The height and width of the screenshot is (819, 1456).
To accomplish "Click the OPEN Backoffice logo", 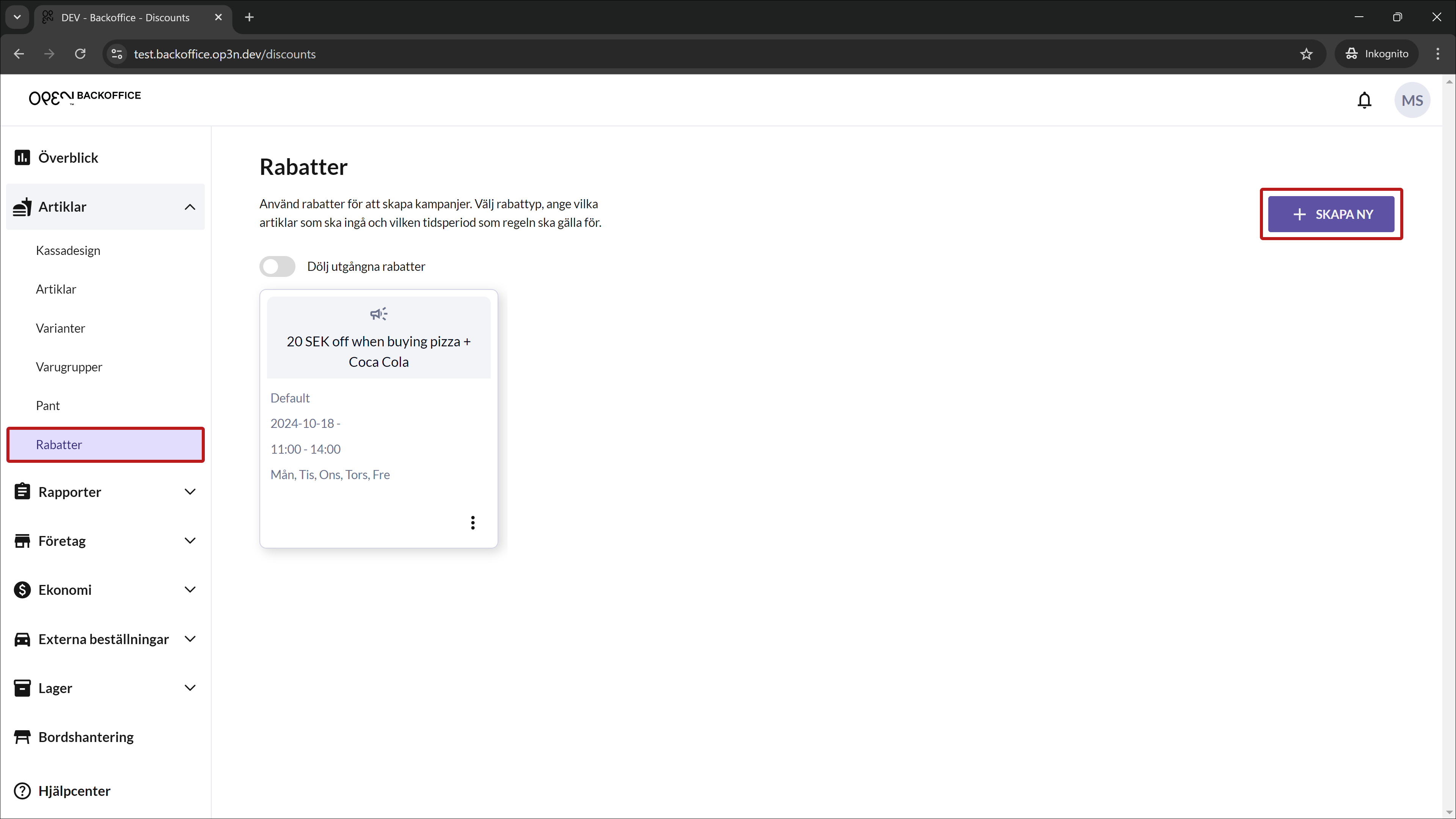I will 85,97.
